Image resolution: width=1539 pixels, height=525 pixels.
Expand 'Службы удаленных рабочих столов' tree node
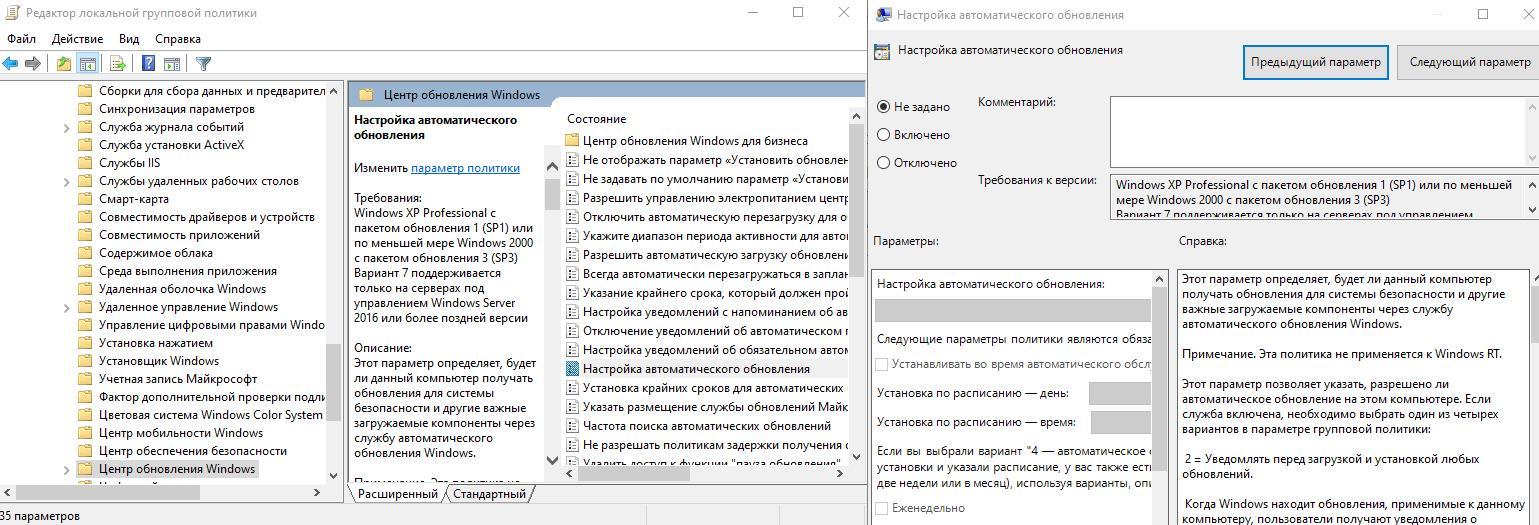66,181
